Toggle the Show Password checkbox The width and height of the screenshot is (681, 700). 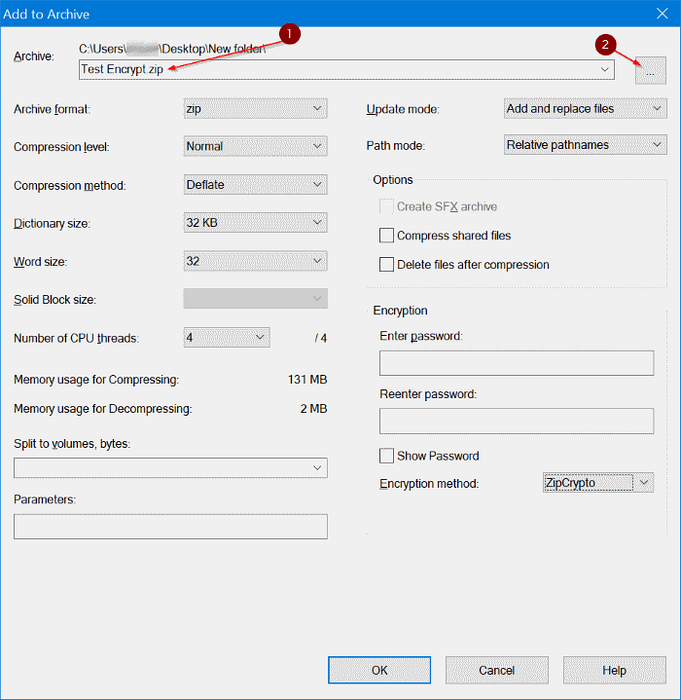(387, 456)
